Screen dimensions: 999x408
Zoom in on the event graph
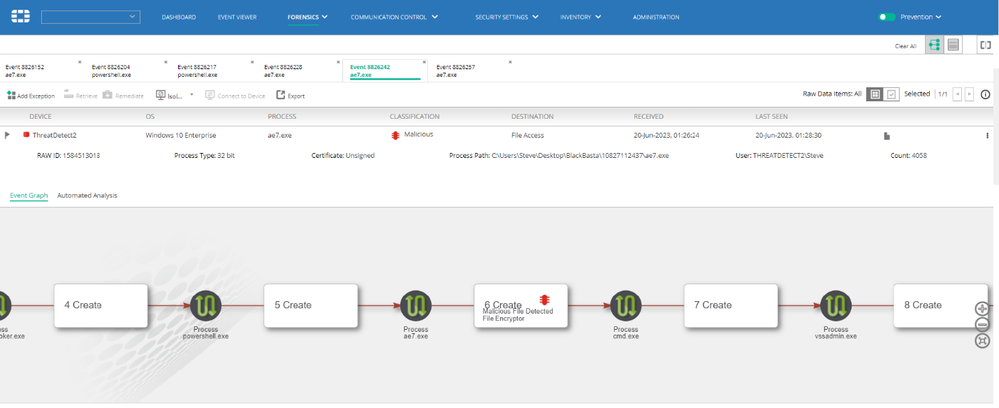point(982,309)
